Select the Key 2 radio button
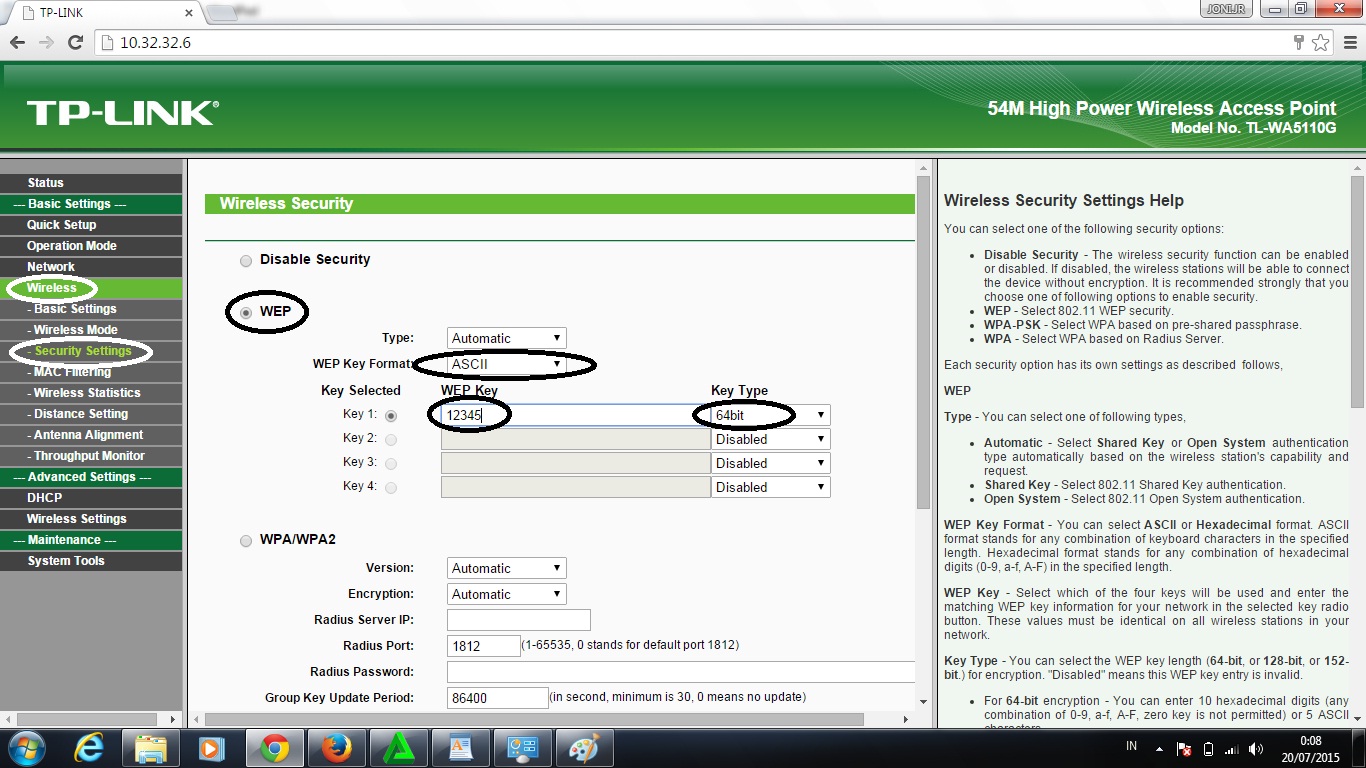 pos(391,439)
